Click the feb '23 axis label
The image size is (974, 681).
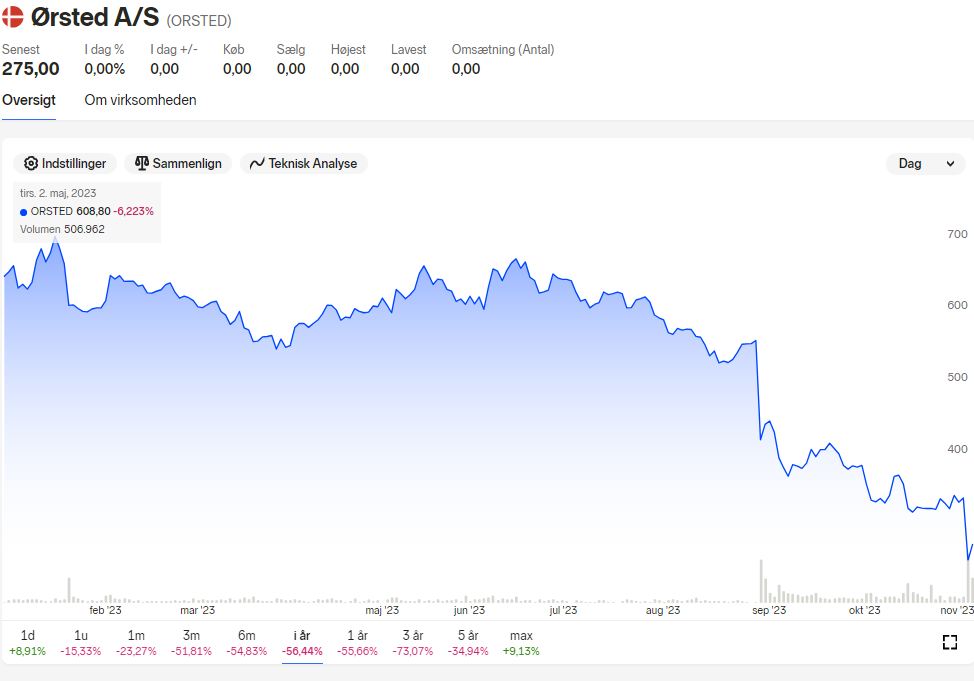point(106,610)
